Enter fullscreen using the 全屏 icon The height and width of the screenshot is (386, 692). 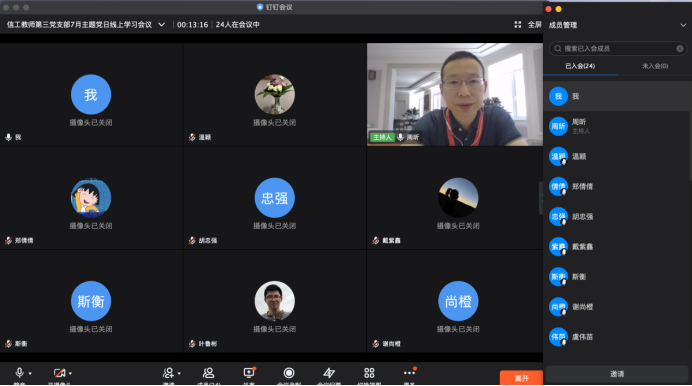point(518,25)
